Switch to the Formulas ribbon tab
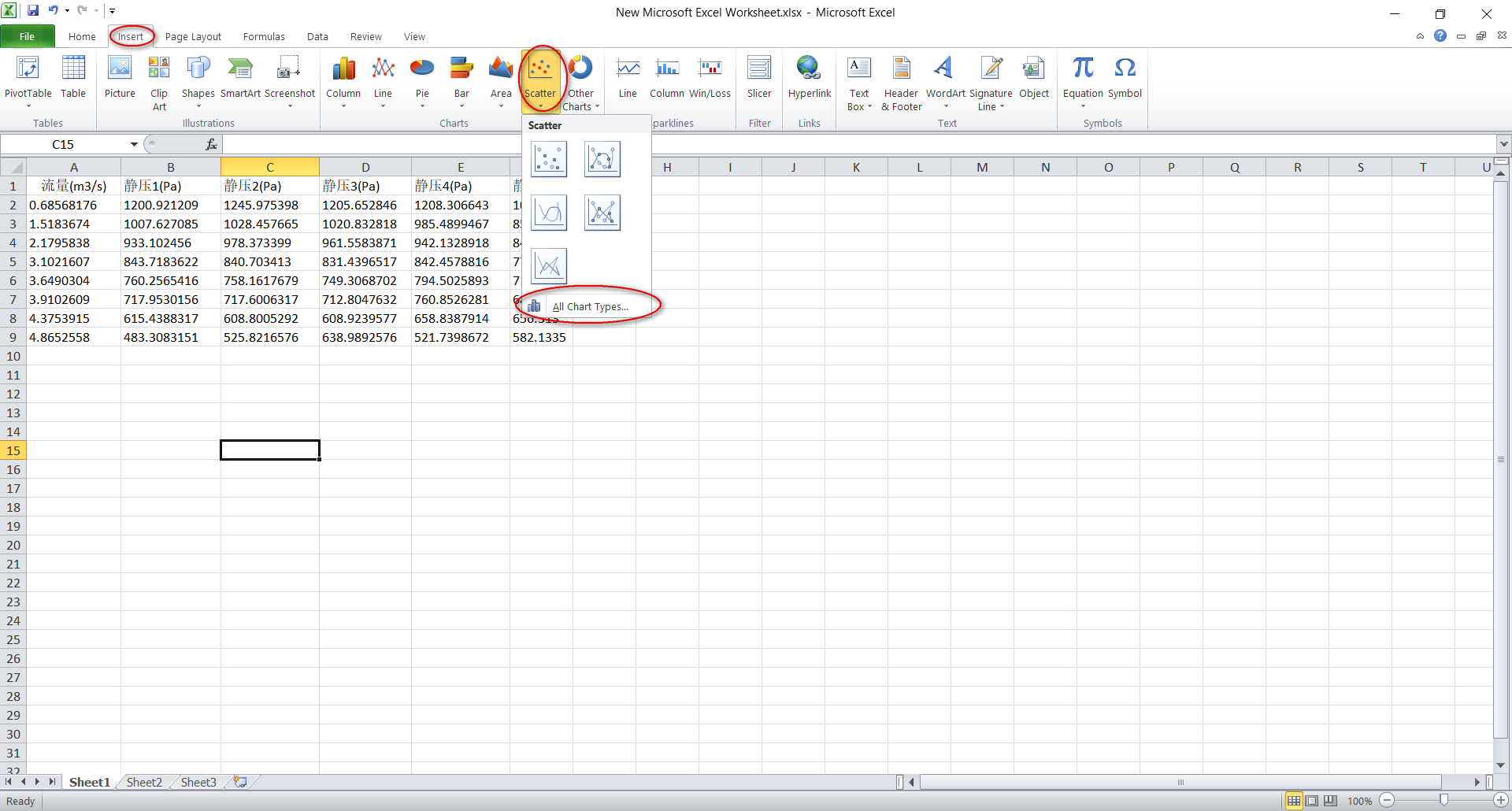 264,36
